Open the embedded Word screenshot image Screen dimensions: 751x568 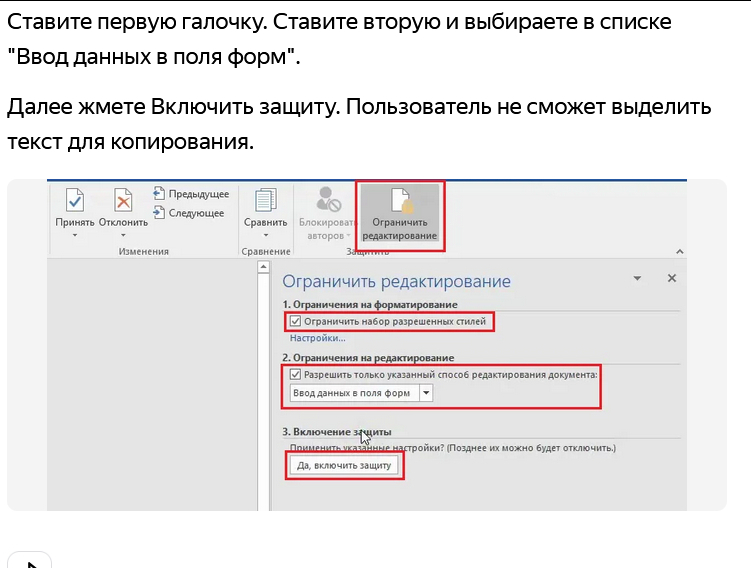tap(367, 345)
